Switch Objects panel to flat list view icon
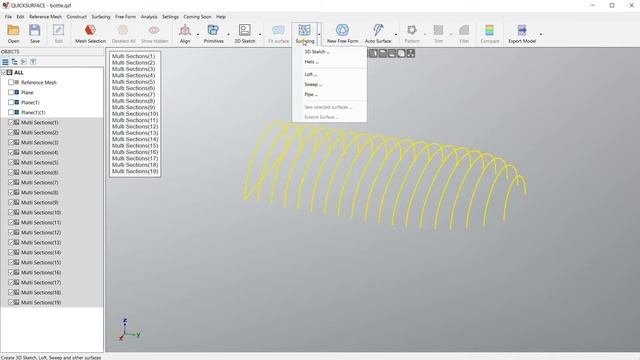 pos(5,62)
